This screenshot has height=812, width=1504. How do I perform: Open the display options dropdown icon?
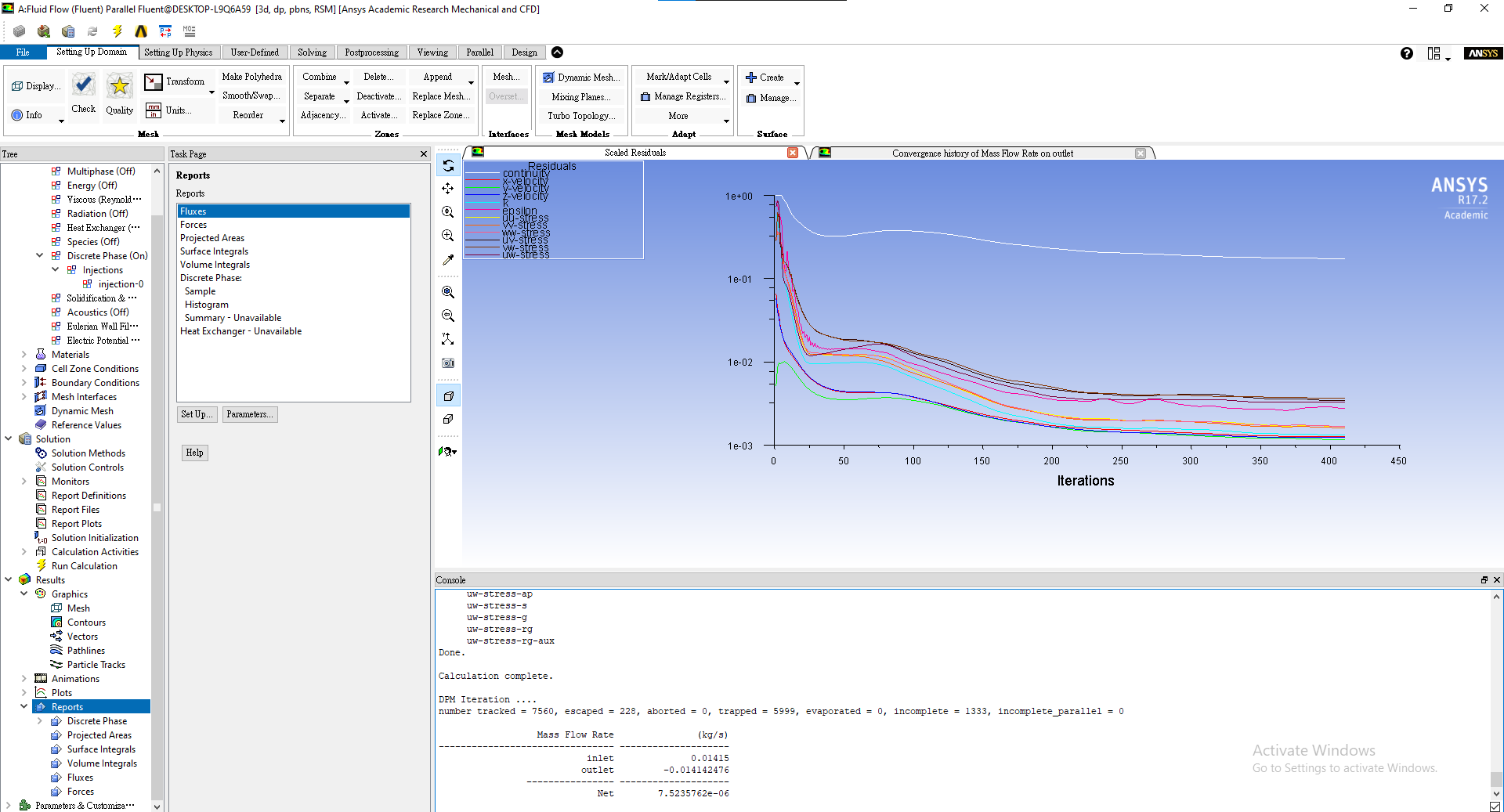[448, 451]
